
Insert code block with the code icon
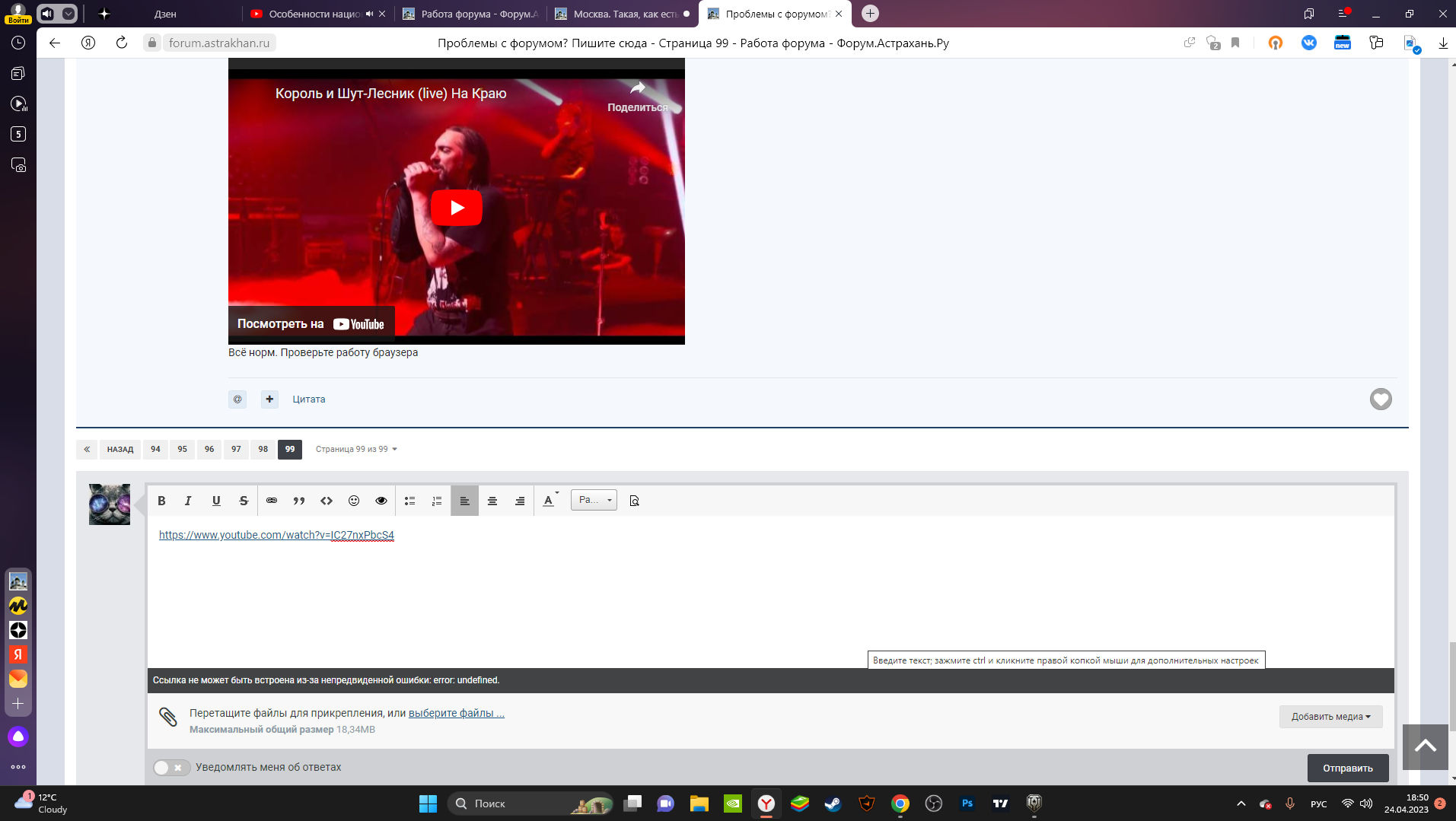click(x=327, y=501)
